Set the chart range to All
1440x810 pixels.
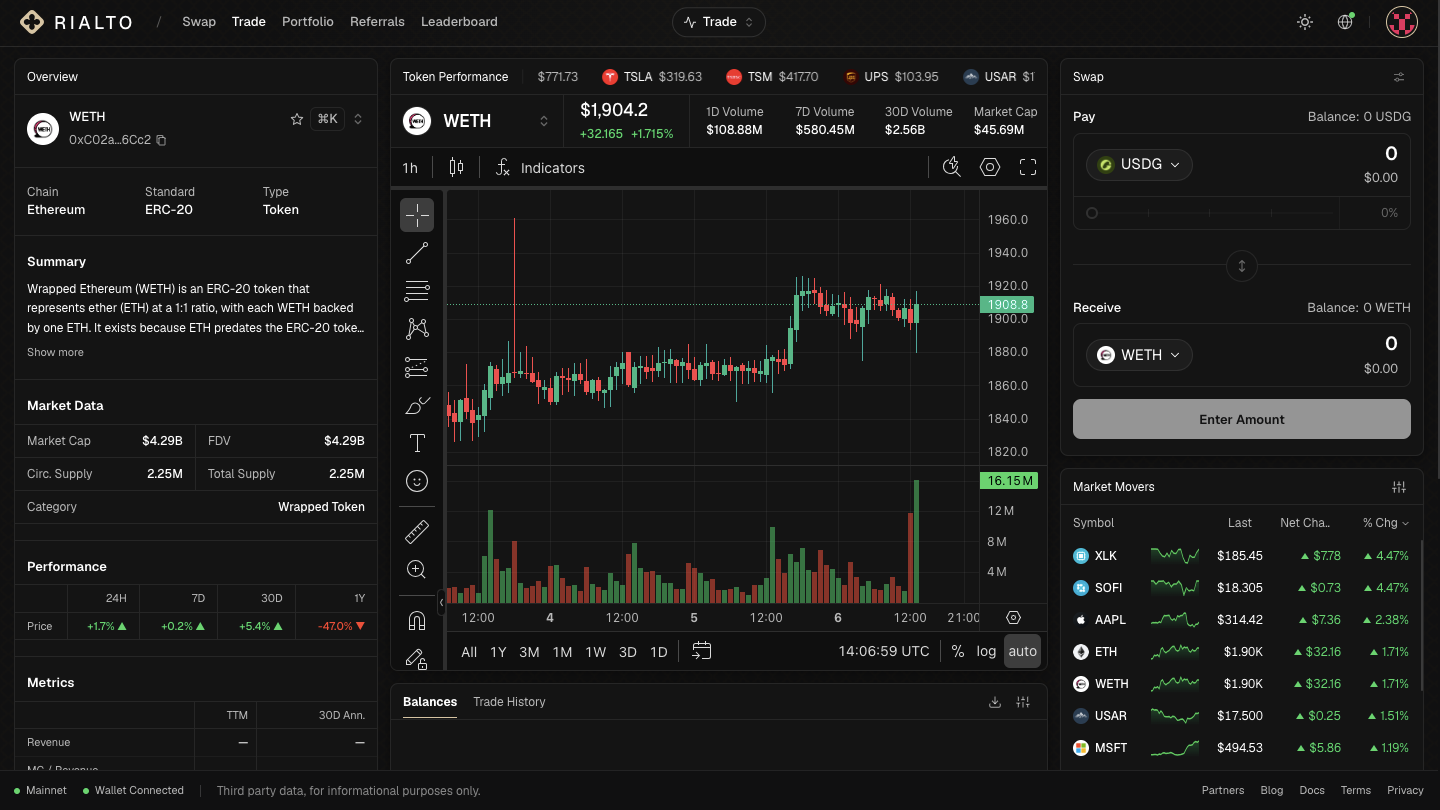click(469, 652)
